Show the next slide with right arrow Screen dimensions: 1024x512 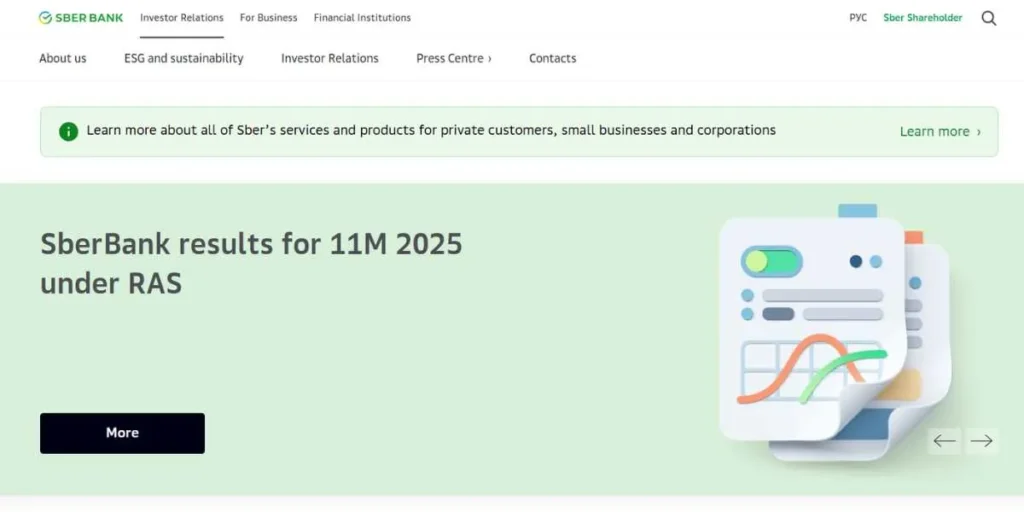tap(982, 441)
